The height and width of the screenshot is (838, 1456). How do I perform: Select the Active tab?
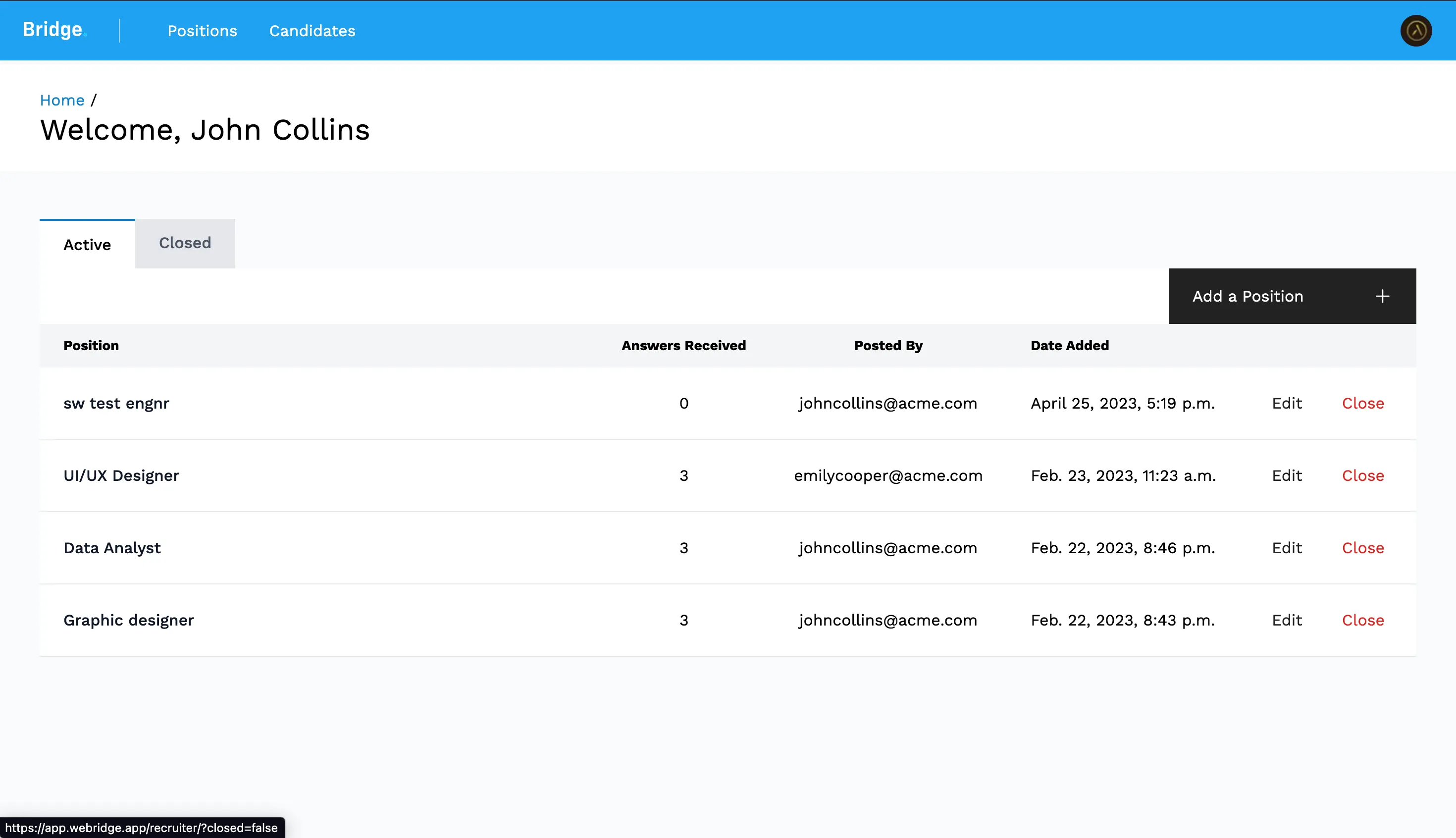[87, 245]
